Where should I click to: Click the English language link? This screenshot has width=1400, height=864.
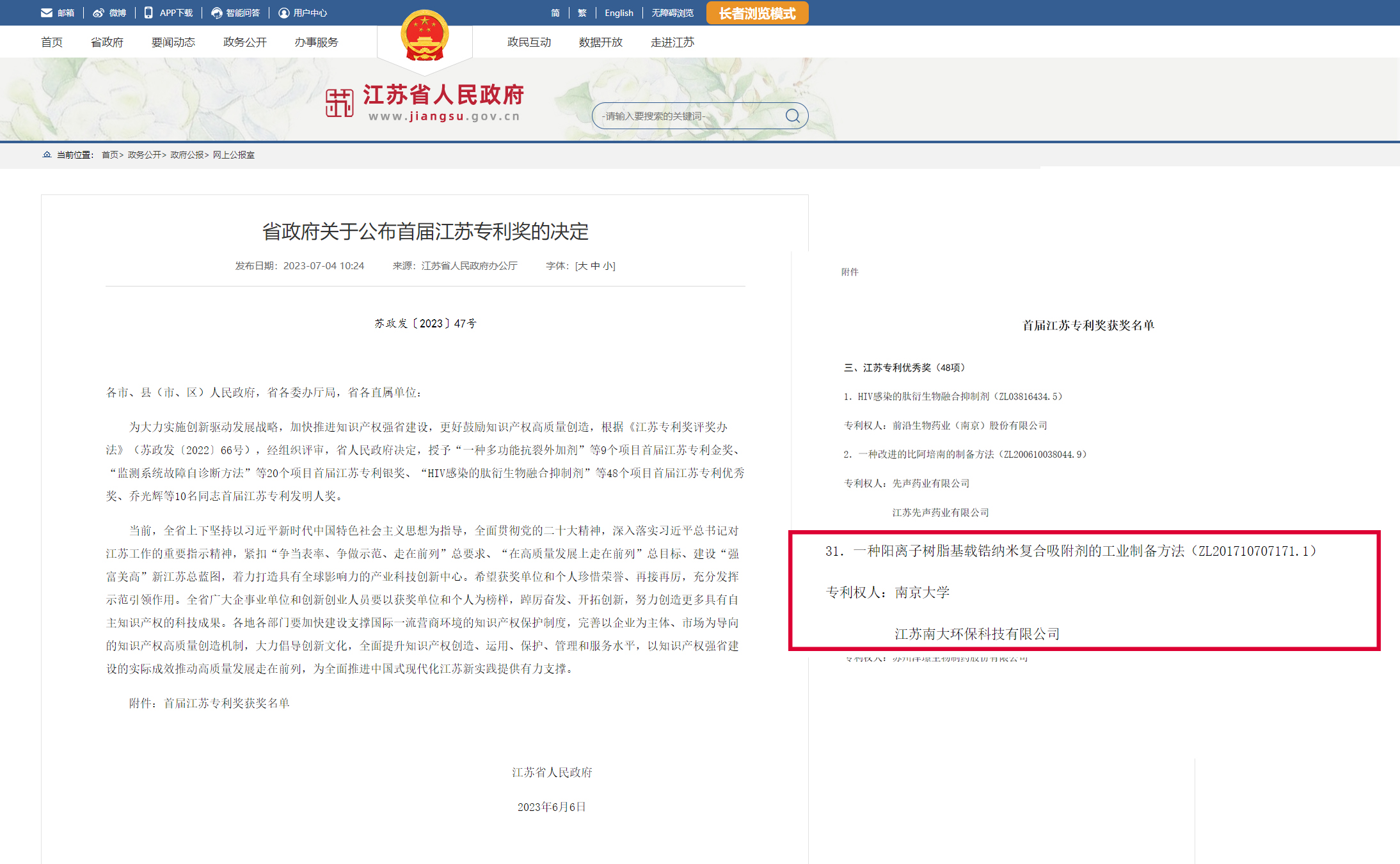pos(619,13)
